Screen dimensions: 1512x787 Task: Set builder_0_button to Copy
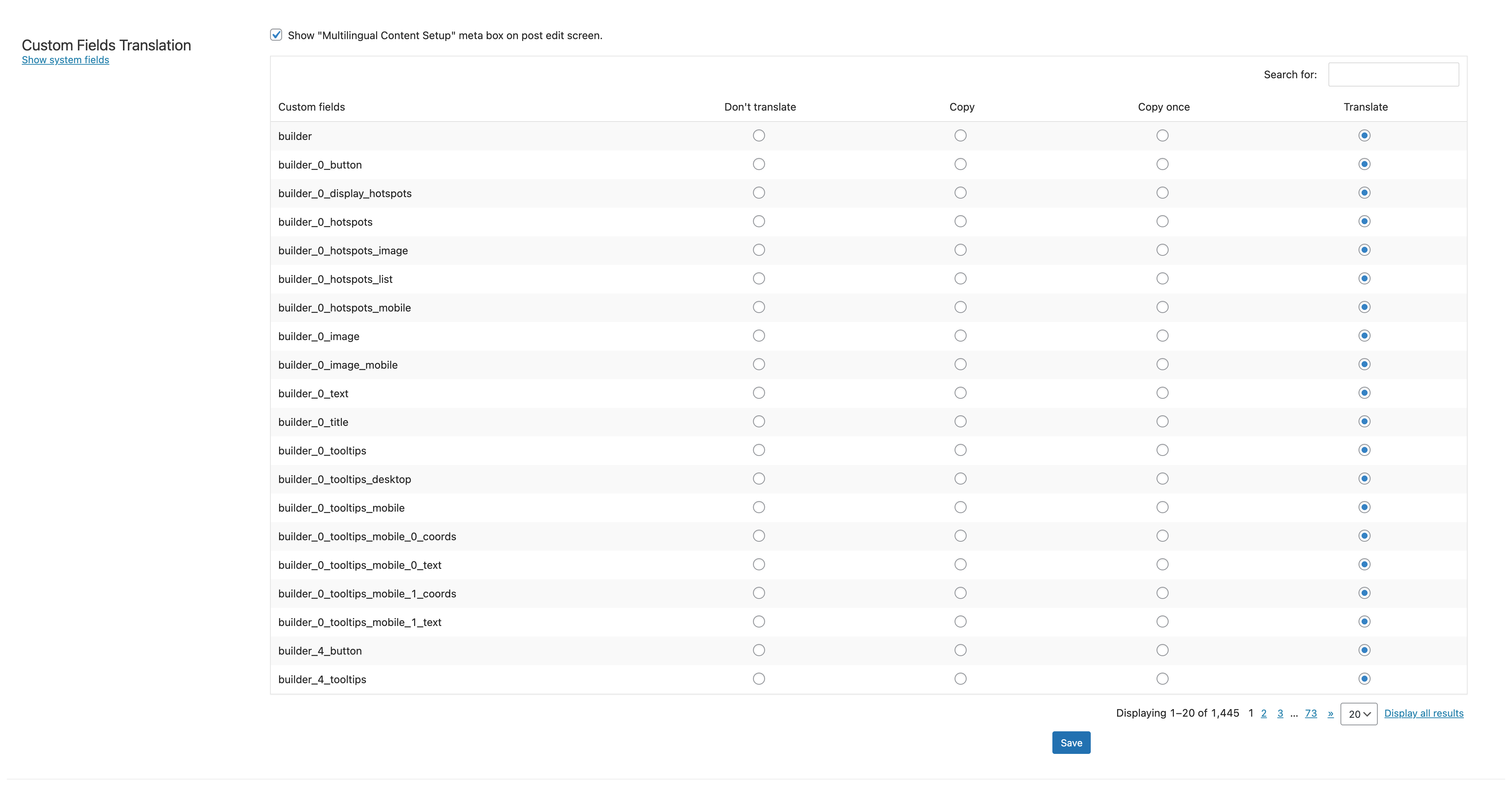pos(960,164)
